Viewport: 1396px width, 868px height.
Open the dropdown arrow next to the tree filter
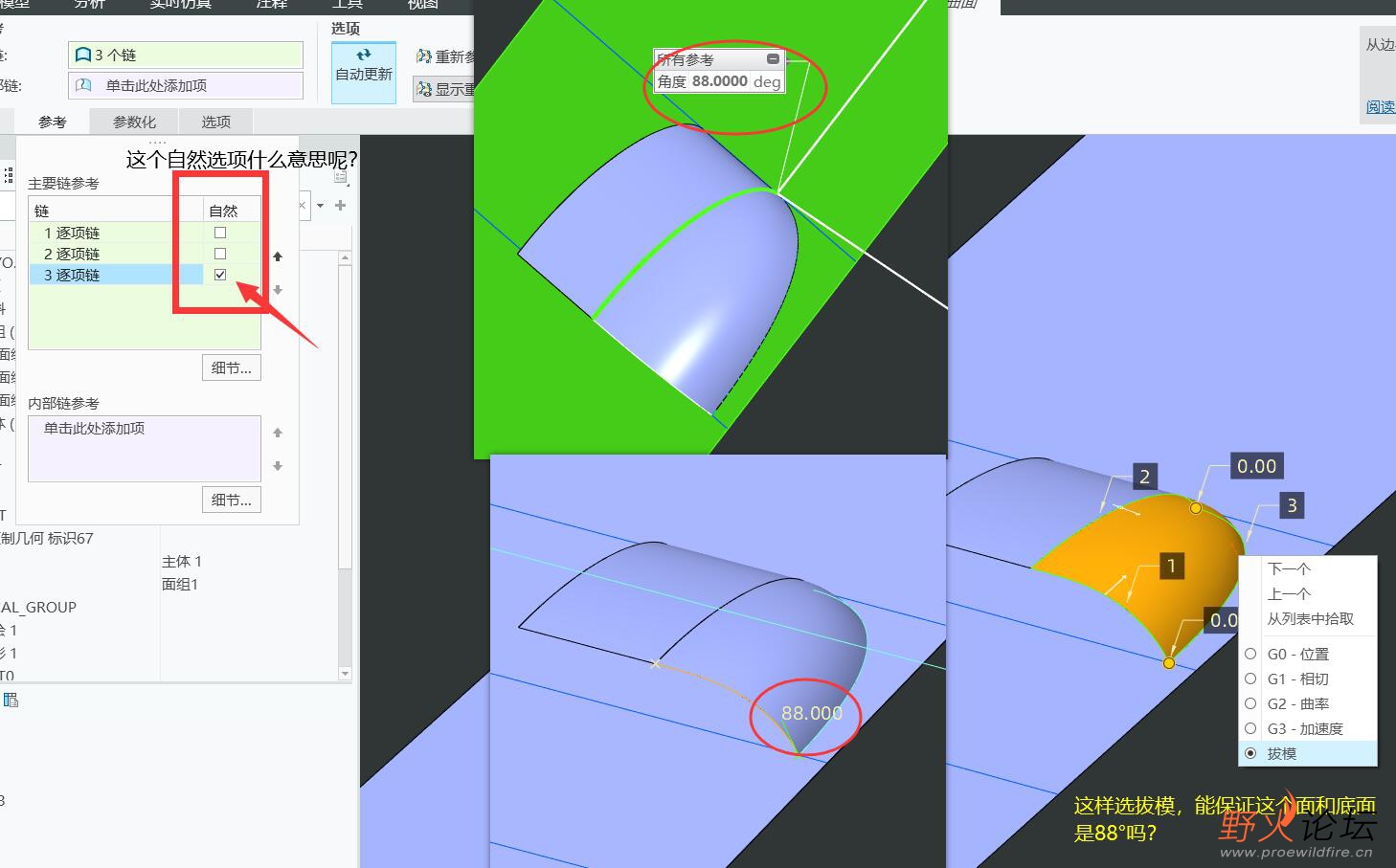point(320,205)
